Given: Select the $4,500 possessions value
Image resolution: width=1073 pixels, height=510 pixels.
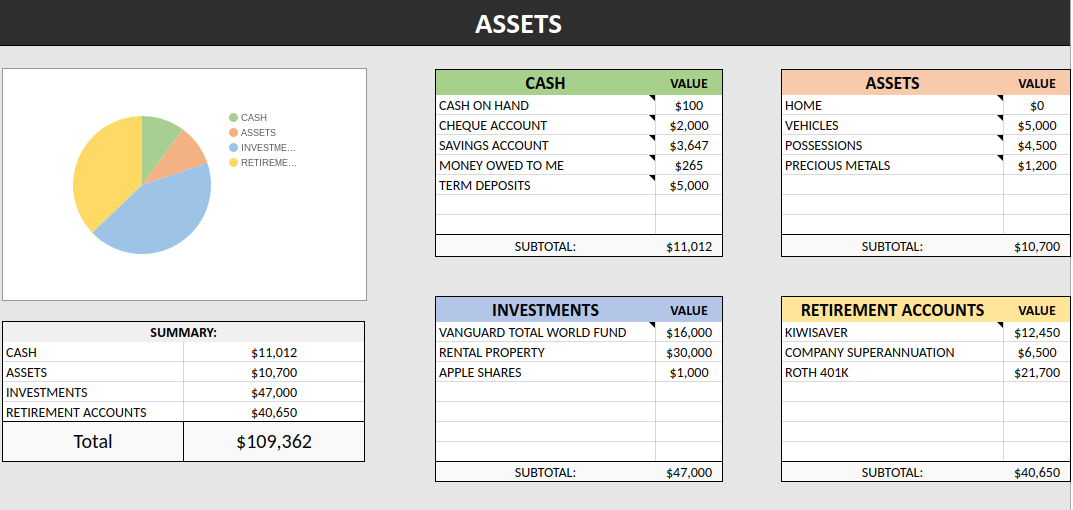Looking at the screenshot, I should pyautogui.click(x=1037, y=145).
